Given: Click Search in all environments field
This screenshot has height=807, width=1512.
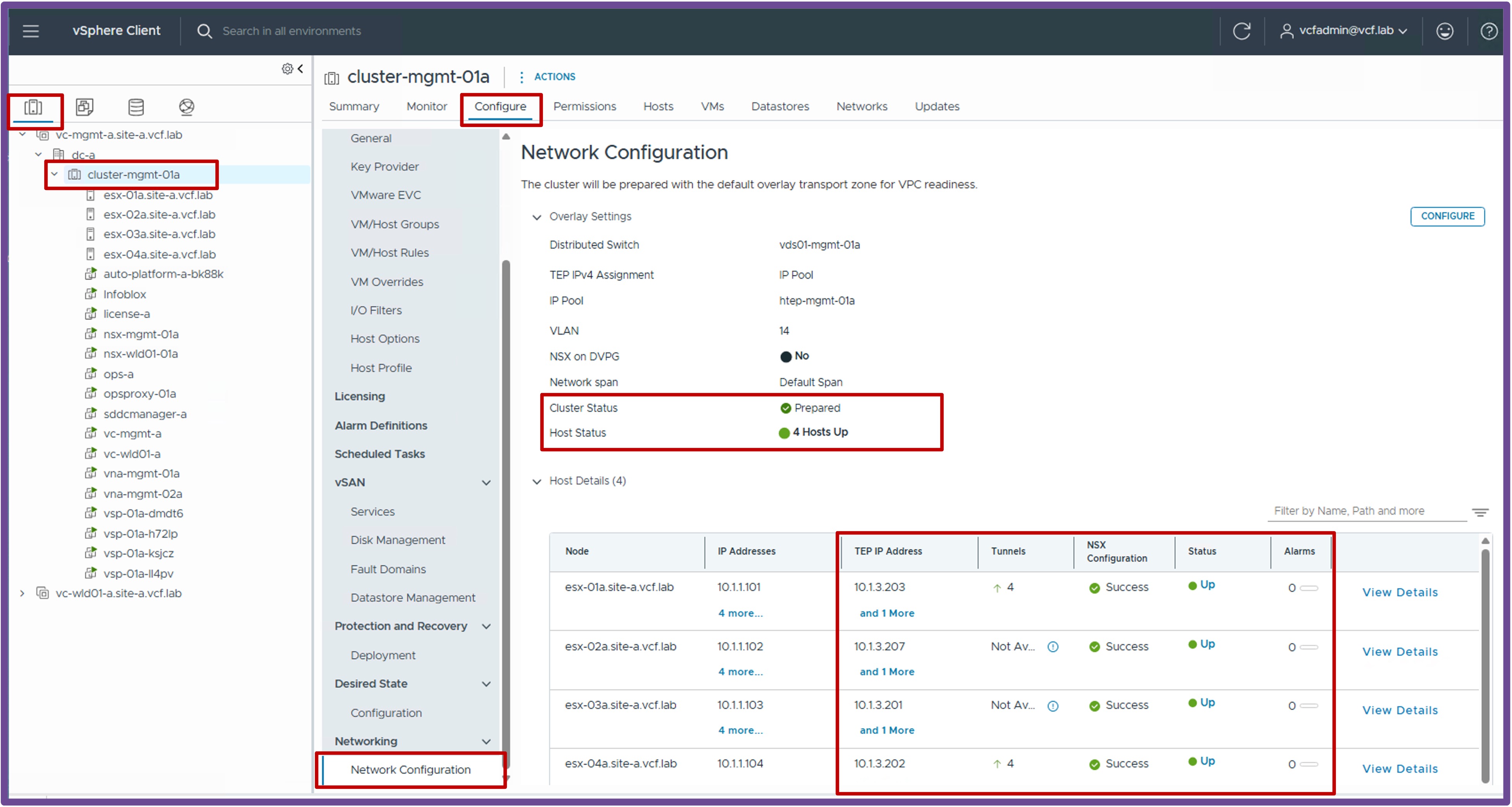Looking at the screenshot, I should [x=292, y=31].
